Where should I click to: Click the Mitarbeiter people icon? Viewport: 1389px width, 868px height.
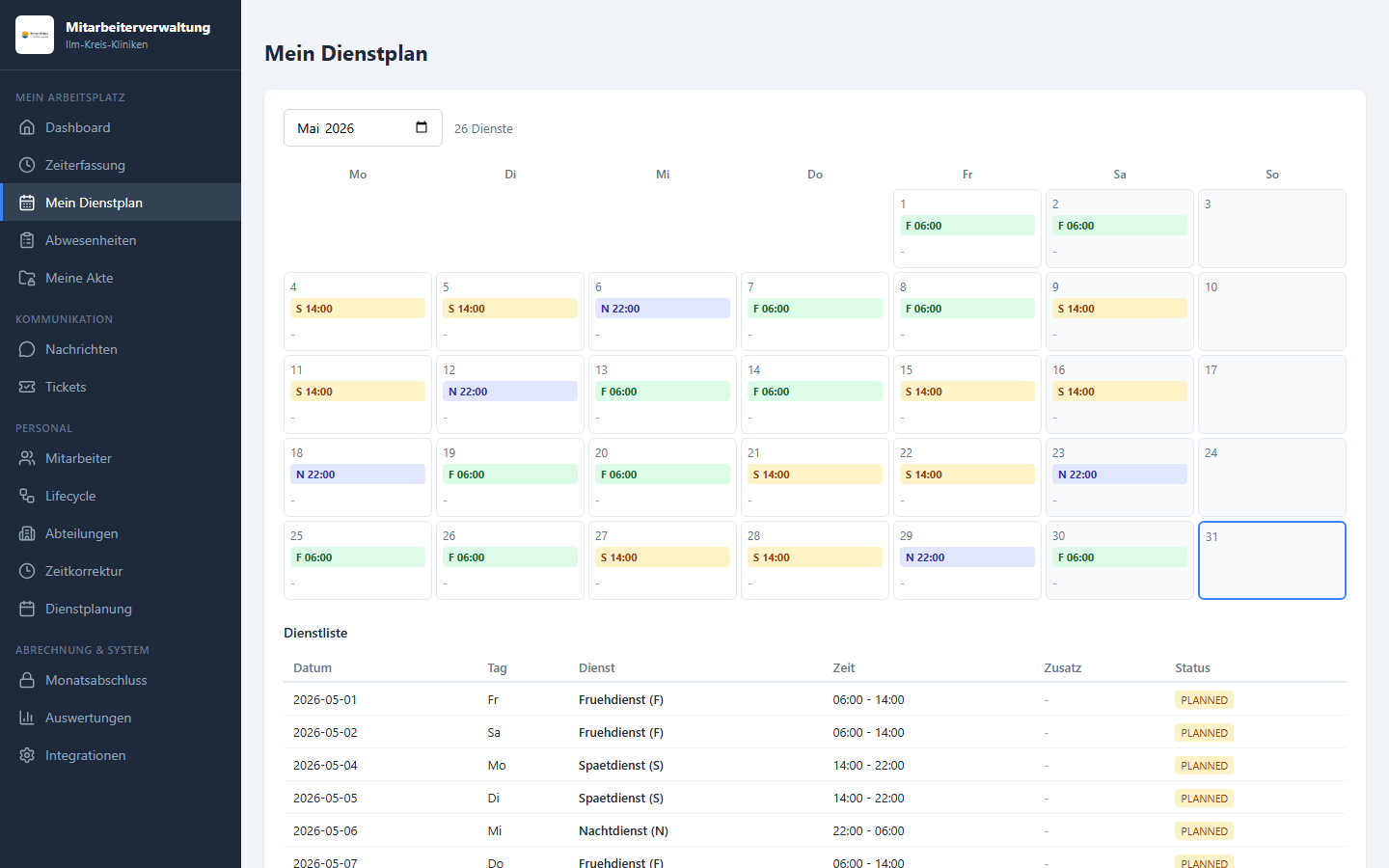[x=27, y=458]
